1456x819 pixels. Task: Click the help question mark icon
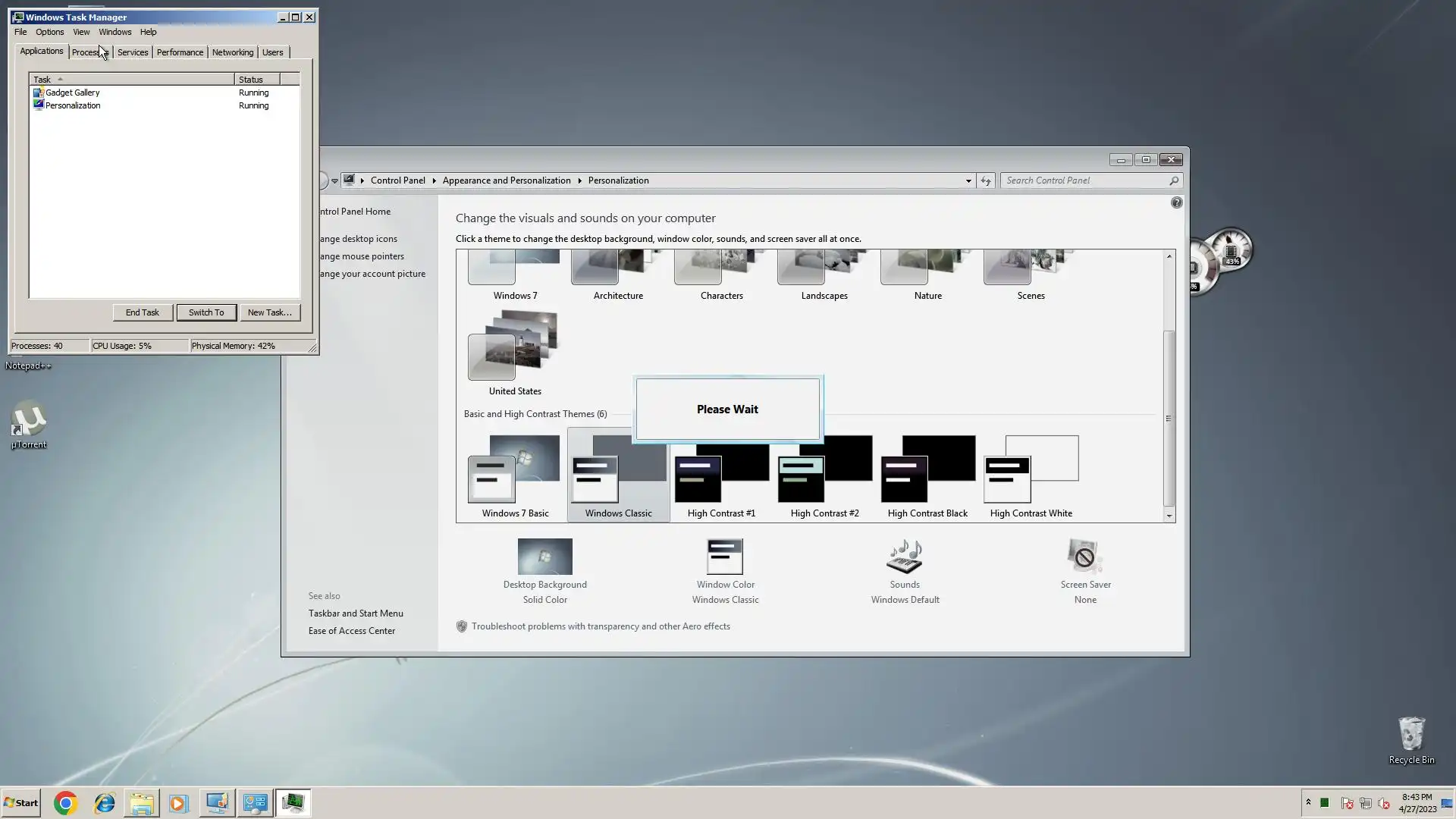[1176, 202]
